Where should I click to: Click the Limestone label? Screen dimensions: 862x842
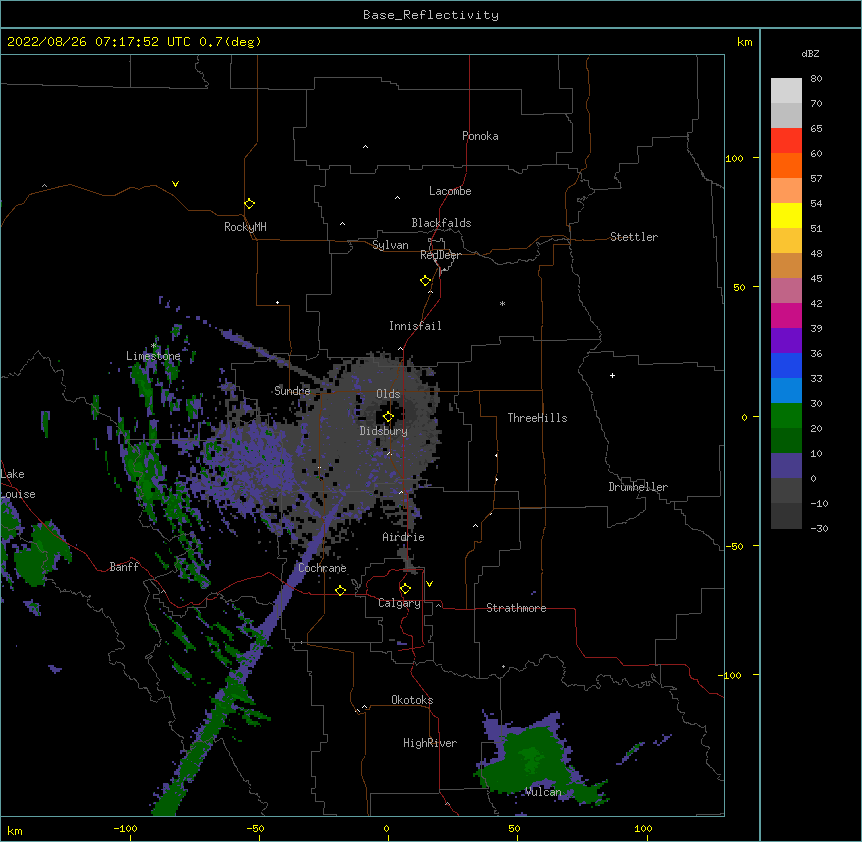pos(153,356)
